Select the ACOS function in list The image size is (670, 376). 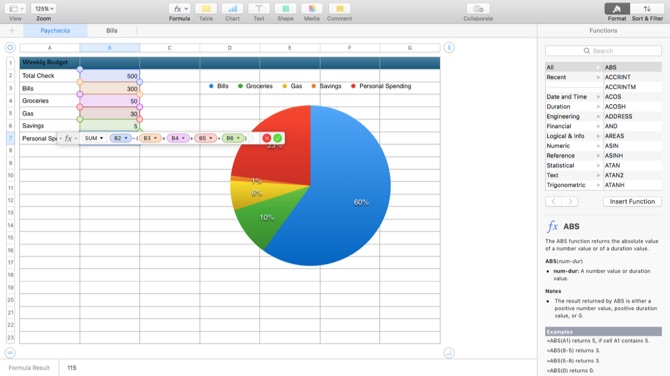tap(632, 97)
